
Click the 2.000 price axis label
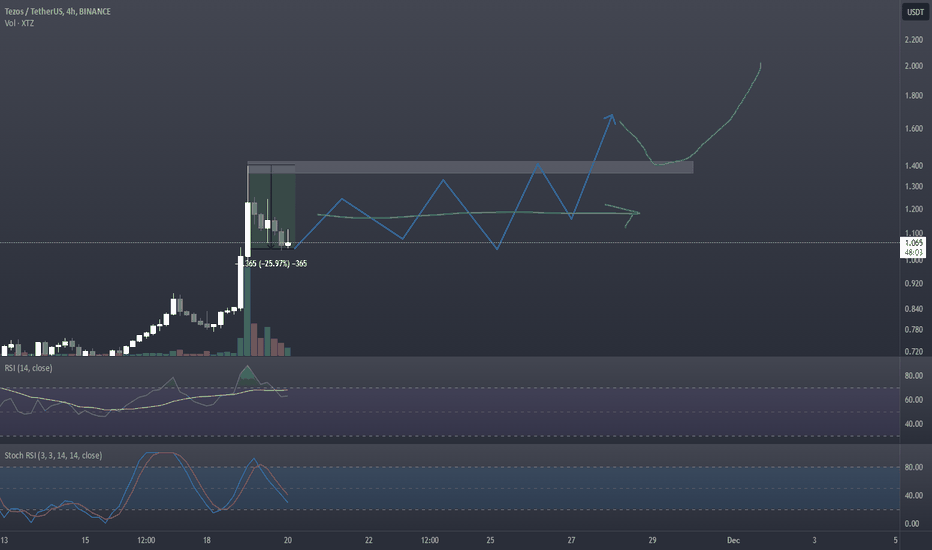[x=914, y=66]
